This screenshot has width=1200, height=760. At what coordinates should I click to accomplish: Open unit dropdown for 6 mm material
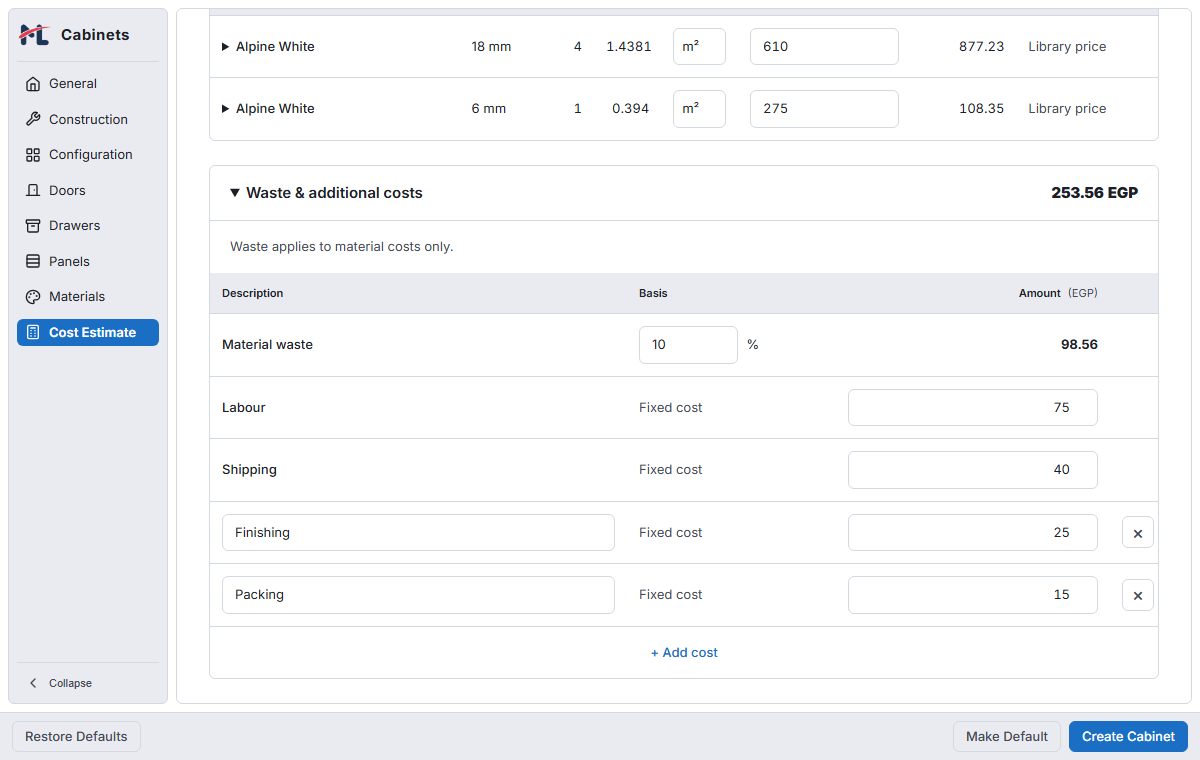click(x=699, y=109)
